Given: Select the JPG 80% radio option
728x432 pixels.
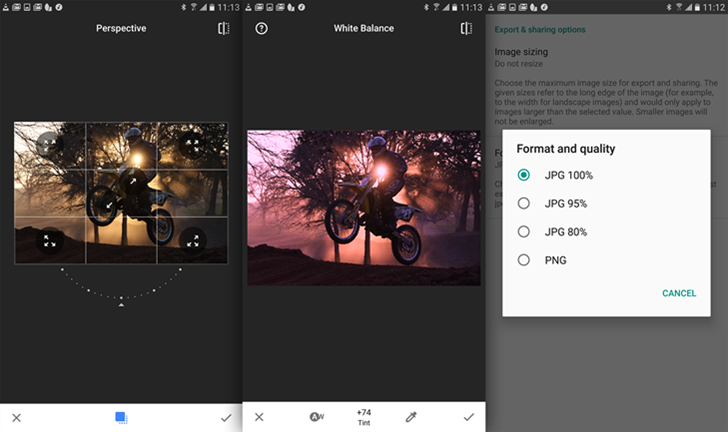Looking at the screenshot, I should pyautogui.click(x=523, y=232).
